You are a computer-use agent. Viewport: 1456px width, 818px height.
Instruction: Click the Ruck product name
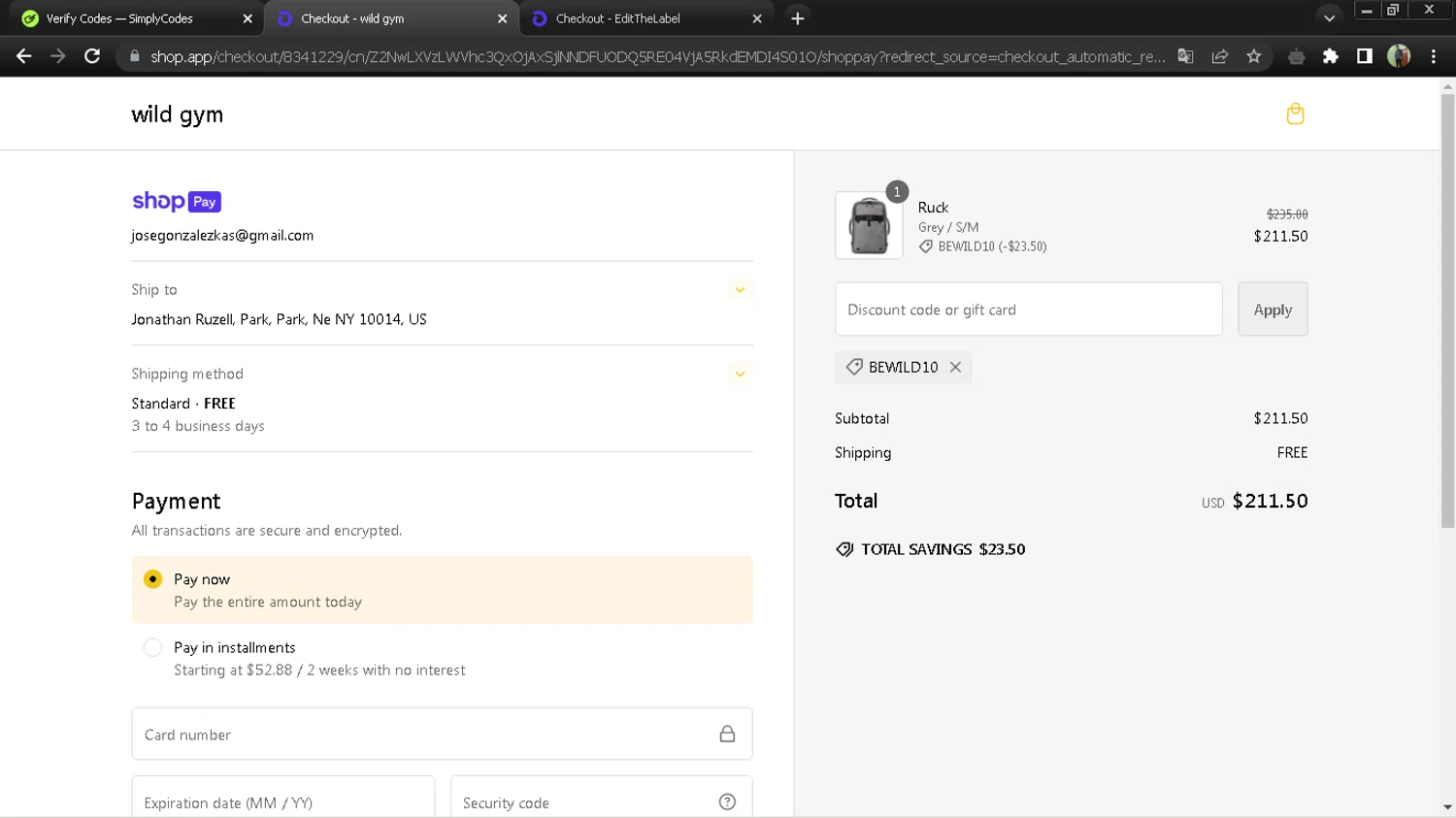pos(933,208)
